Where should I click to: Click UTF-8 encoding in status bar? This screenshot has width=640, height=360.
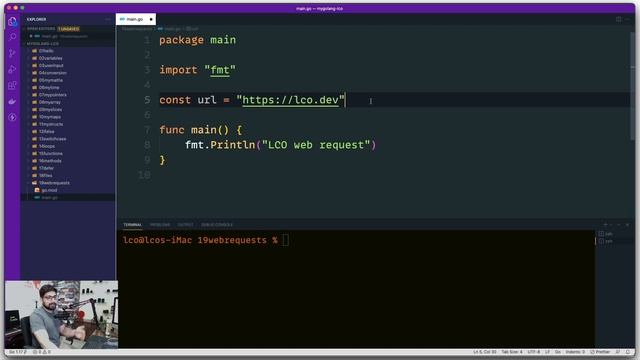point(533,352)
